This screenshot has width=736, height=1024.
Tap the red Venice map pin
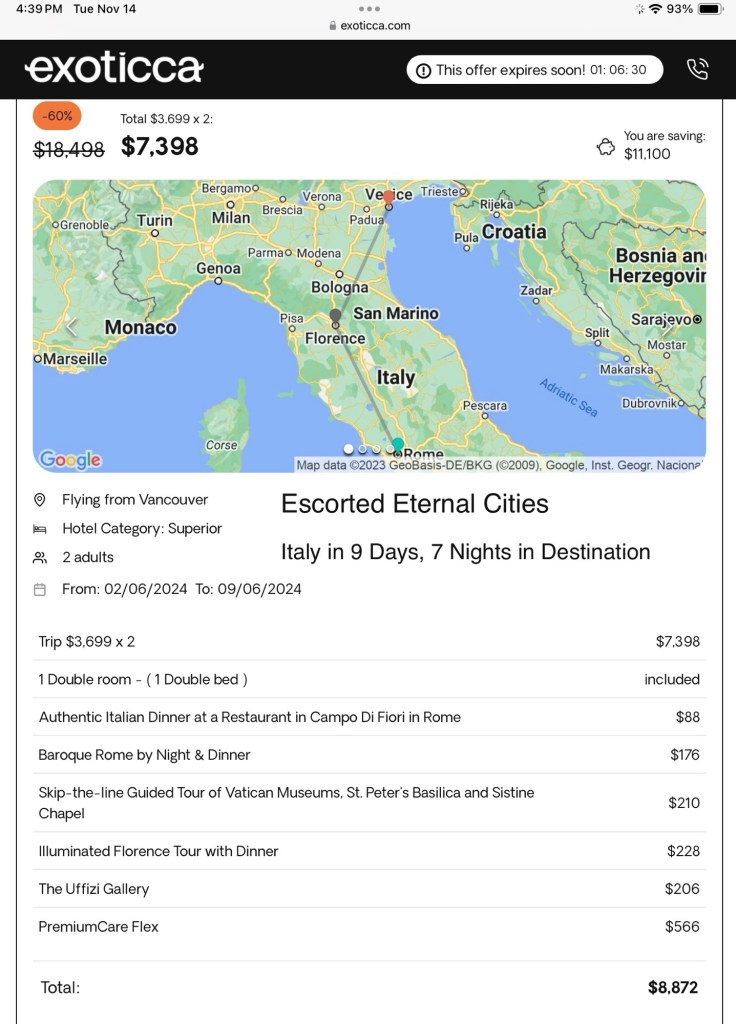tap(388, 198)
